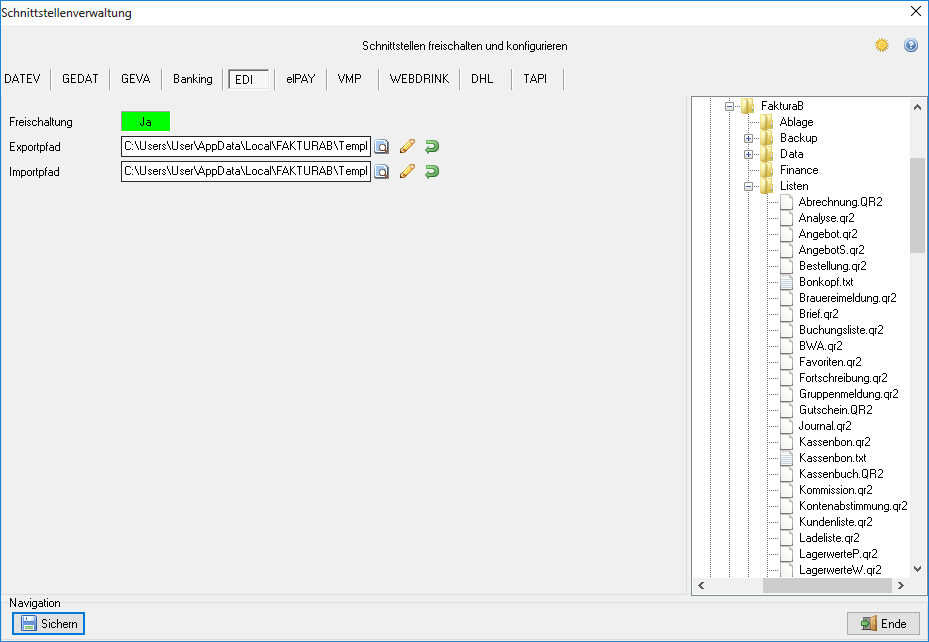
Task: Open the Banking tab
Action: click(193, 79)
